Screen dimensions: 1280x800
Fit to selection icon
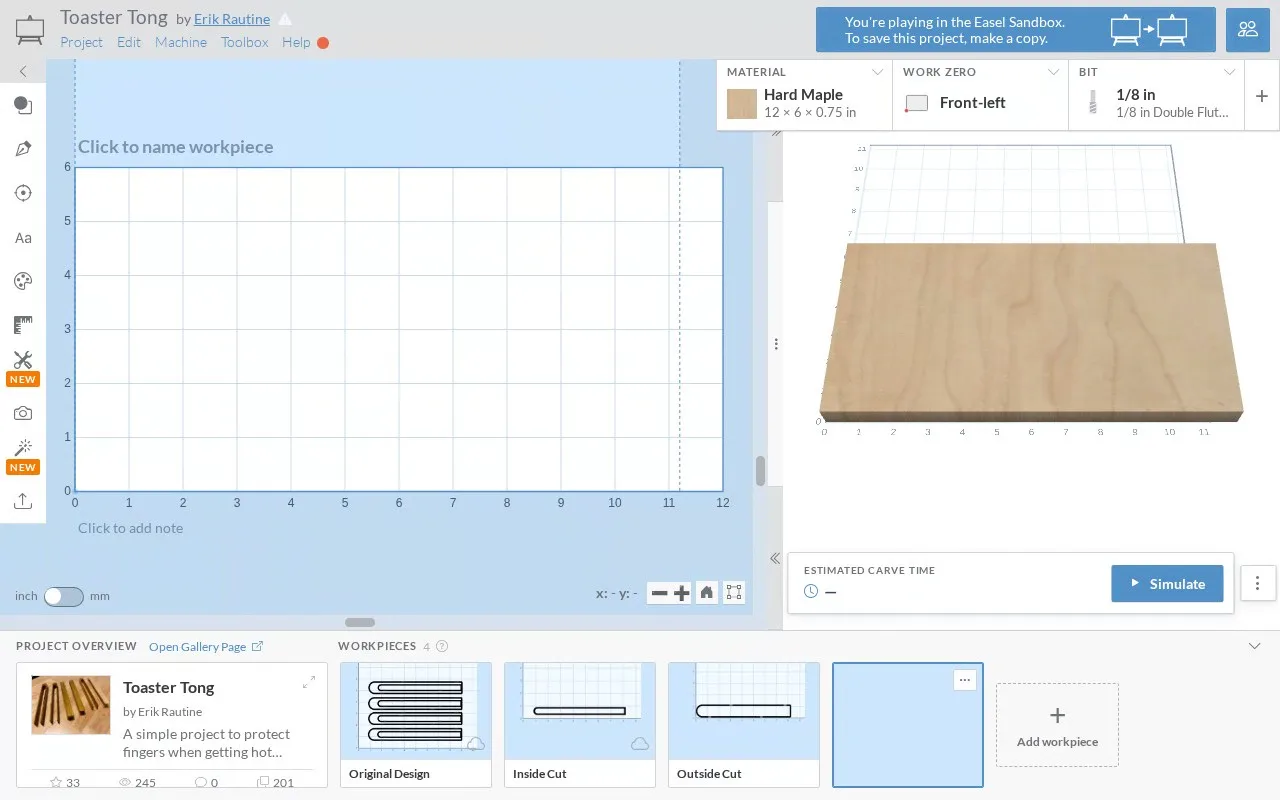(734, 593)
